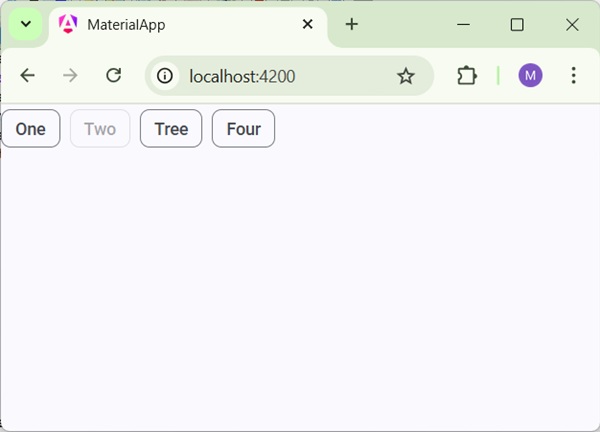Click the forward navigation arrow

tap(70, 76)
